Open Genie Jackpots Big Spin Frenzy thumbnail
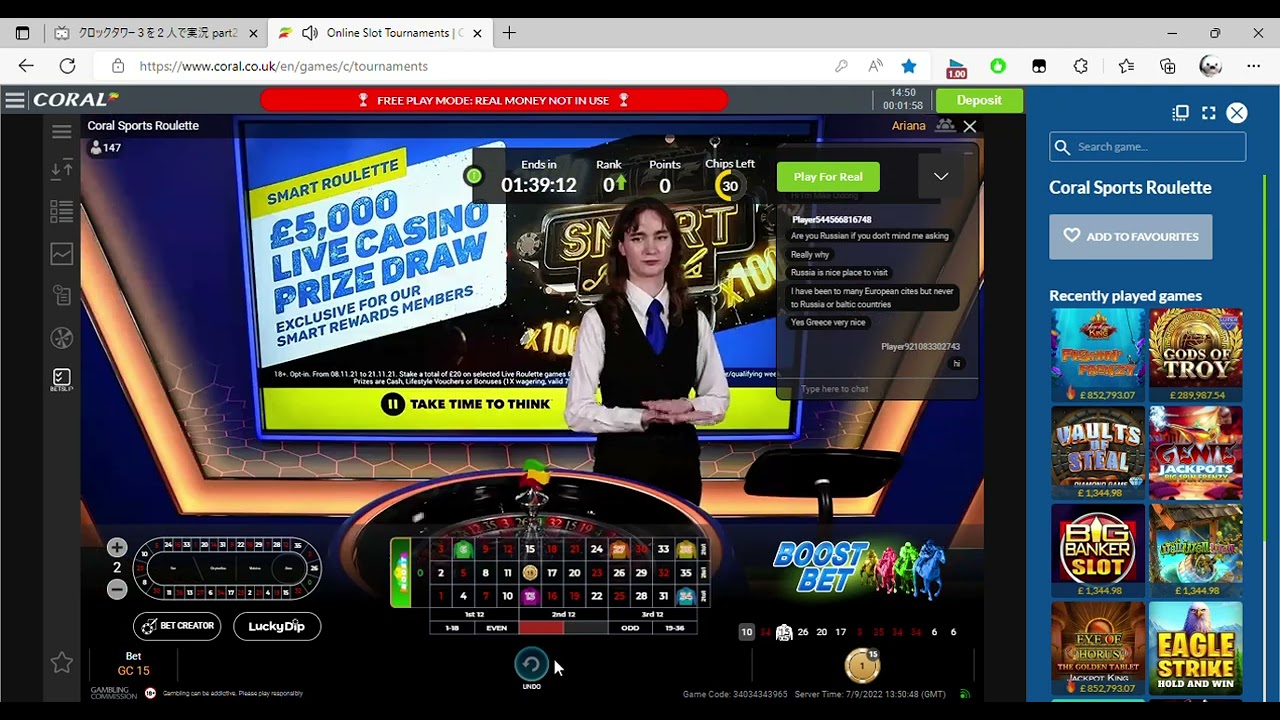Viewport: 1280px width, 720px height. point(1196,453)
